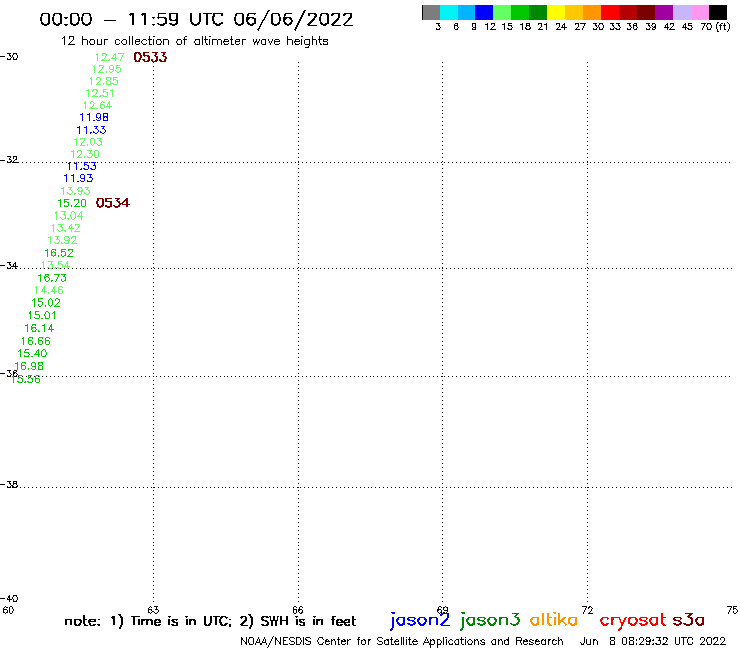Click the NOAA/NESDIS credit line
Viewport: 740px width, 650px height.
click(402, 641)
